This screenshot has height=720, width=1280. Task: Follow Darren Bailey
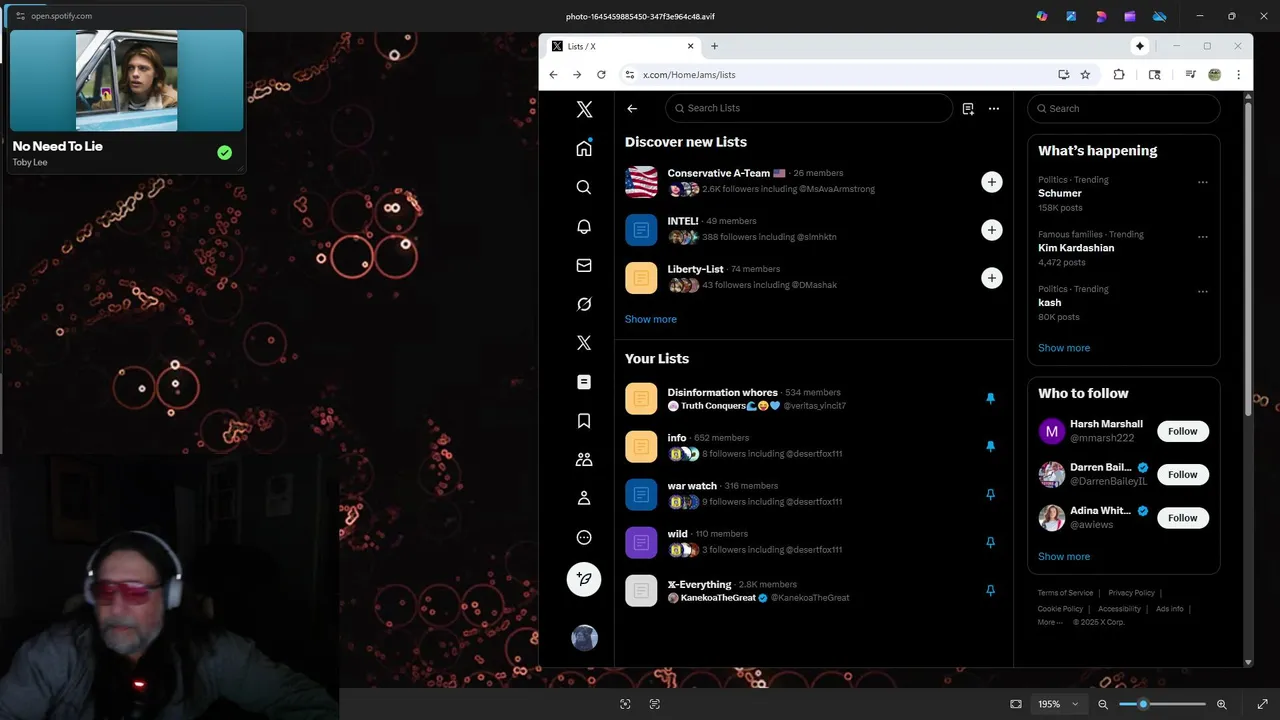coord(1183,474)
